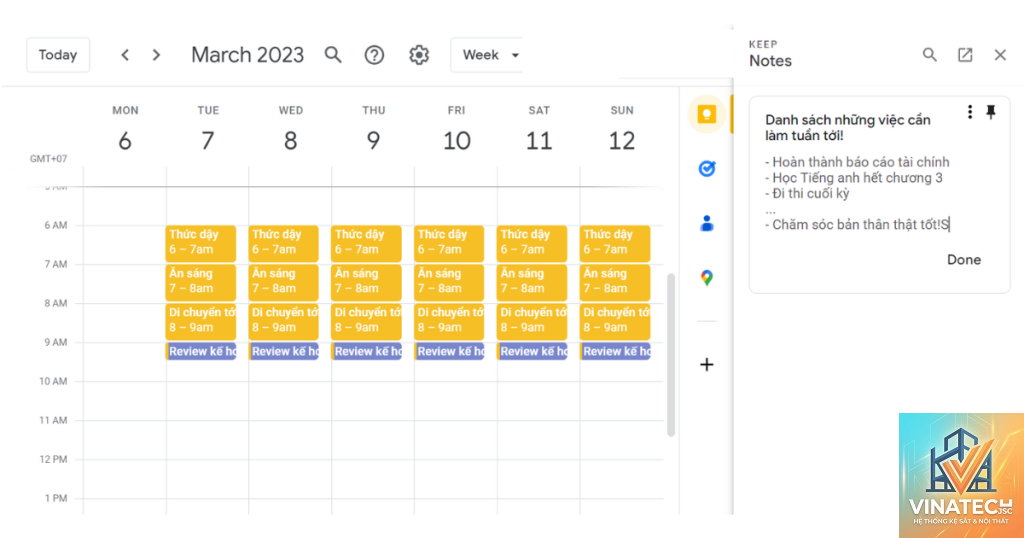Open the Google Keep side panel icon
The width and height of the screenshot is (1024, 538).
(x=707, y=114)
